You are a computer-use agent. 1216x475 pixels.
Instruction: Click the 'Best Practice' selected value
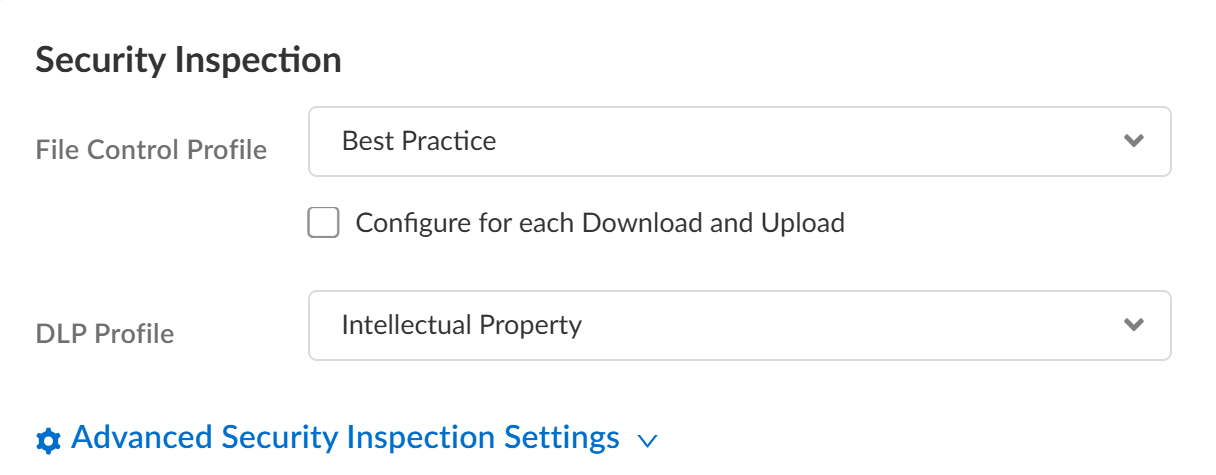click(x=419, y=141)
